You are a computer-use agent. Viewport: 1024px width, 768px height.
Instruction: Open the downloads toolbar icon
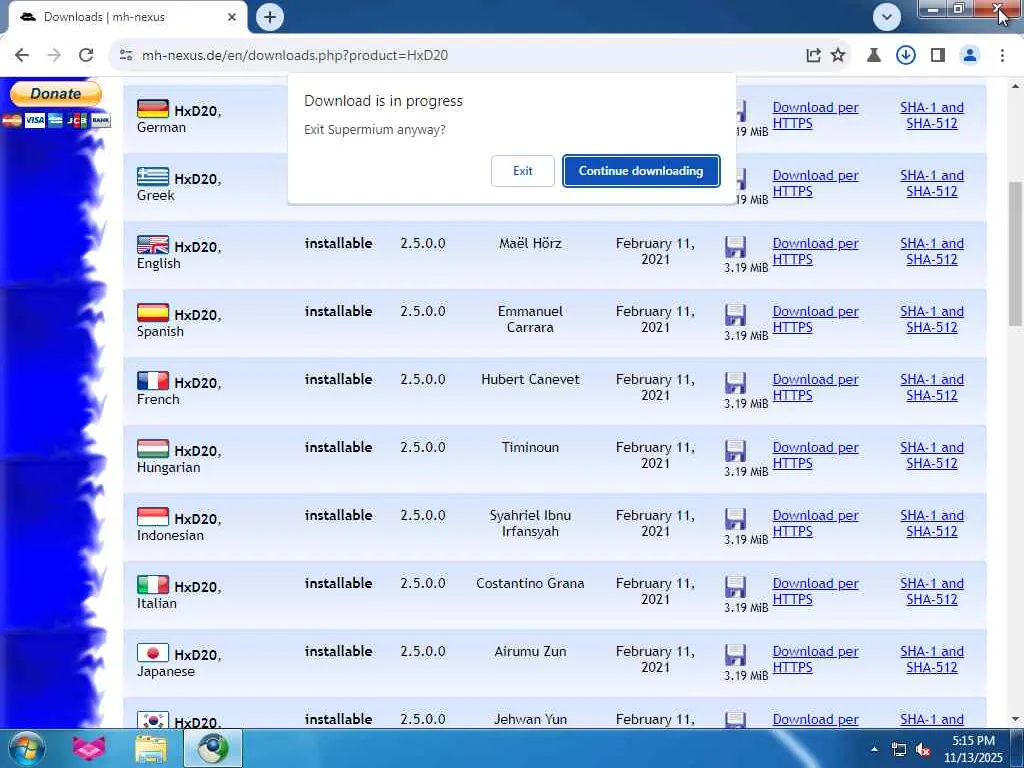[906, 56]
